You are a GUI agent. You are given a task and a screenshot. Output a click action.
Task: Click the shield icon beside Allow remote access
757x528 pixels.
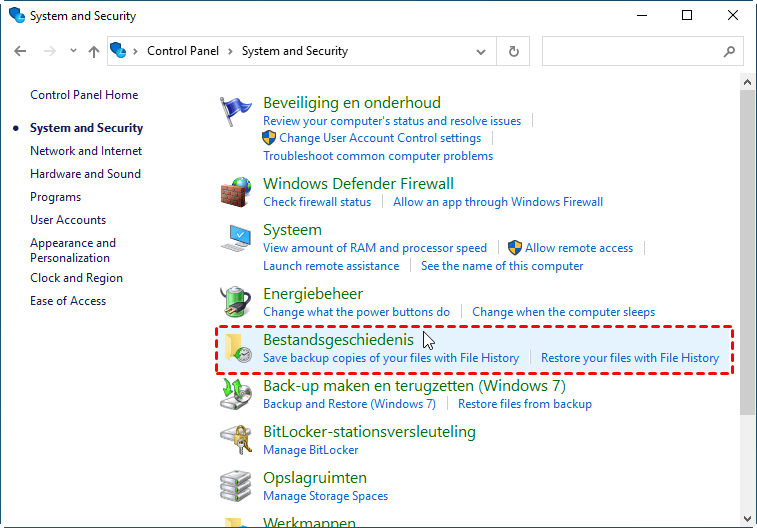pyautogui.click(x=515, y=248)
